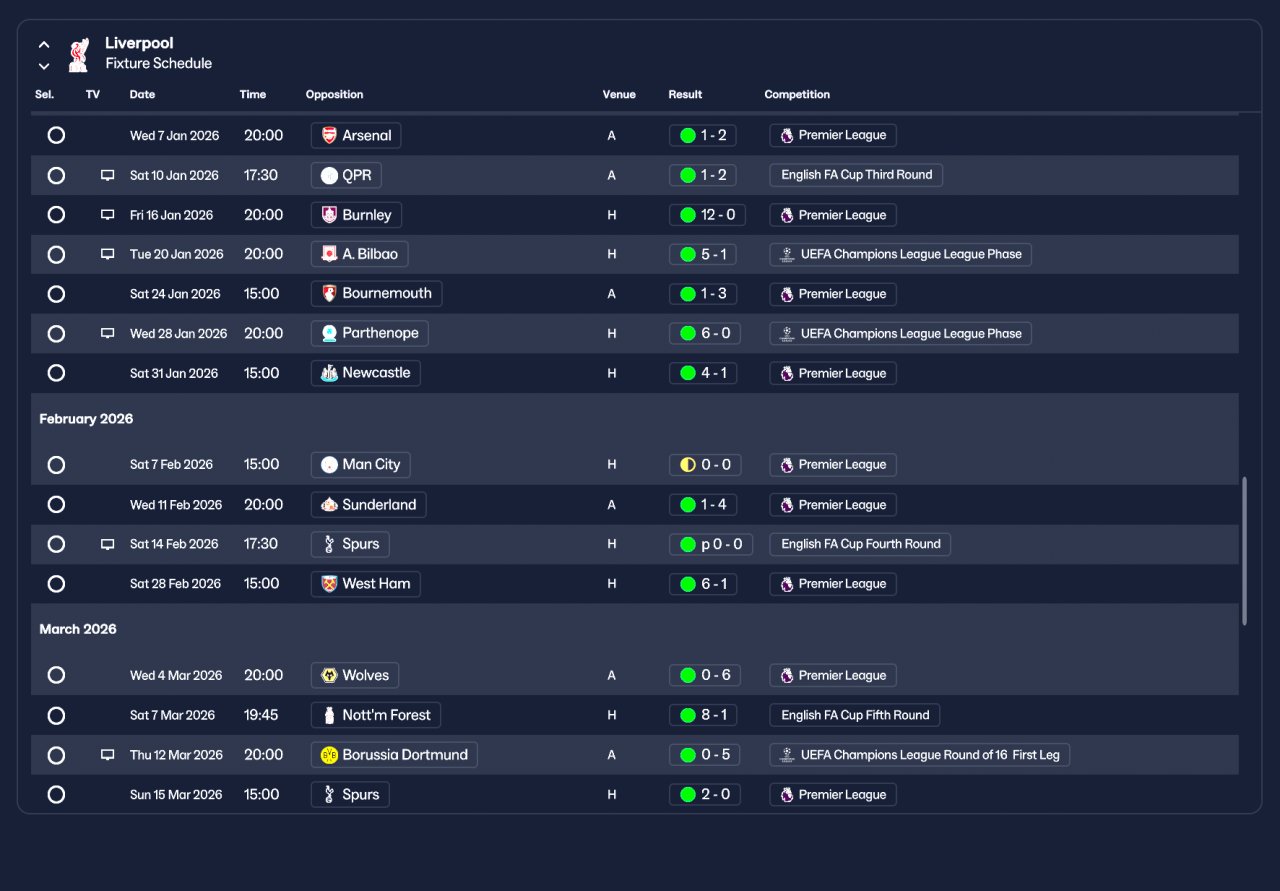The height and width of the screenshot is (891, 1280).
Task: Click the Champions League logo on A. Bilbao row
Action: pos(787,254)
